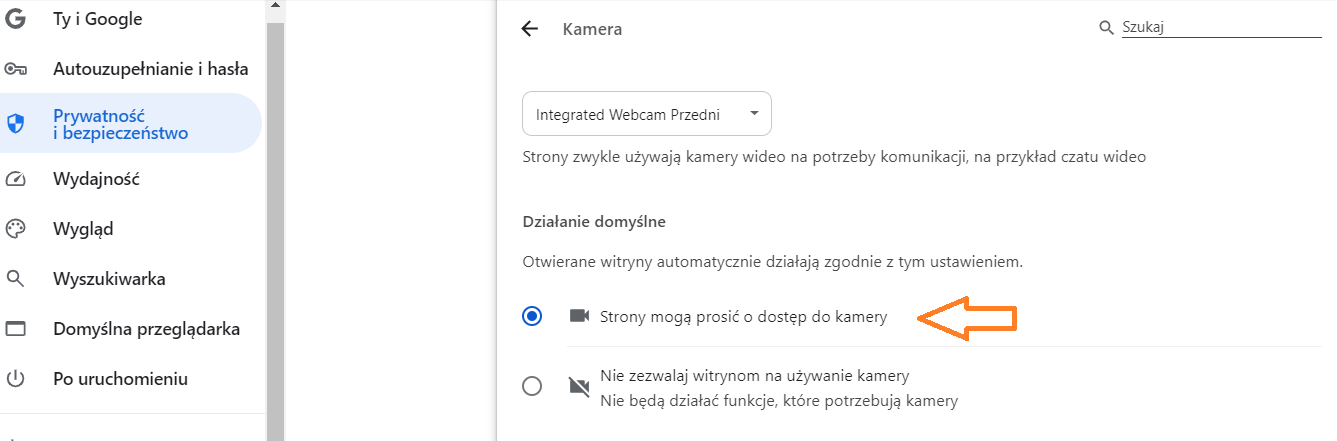Click the Google G icon in sidebar

point(15,19)
